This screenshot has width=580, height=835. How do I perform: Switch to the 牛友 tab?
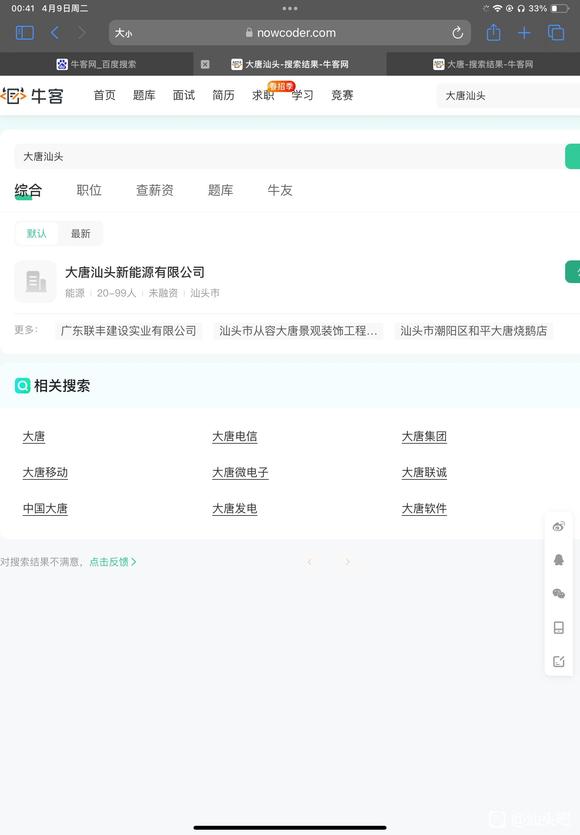click(280, 190)
